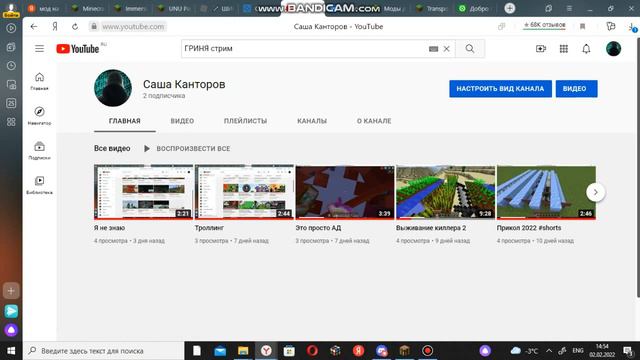
Task: Switch to the О КАНАЛЕ tab
Action: tap(374, 121)
